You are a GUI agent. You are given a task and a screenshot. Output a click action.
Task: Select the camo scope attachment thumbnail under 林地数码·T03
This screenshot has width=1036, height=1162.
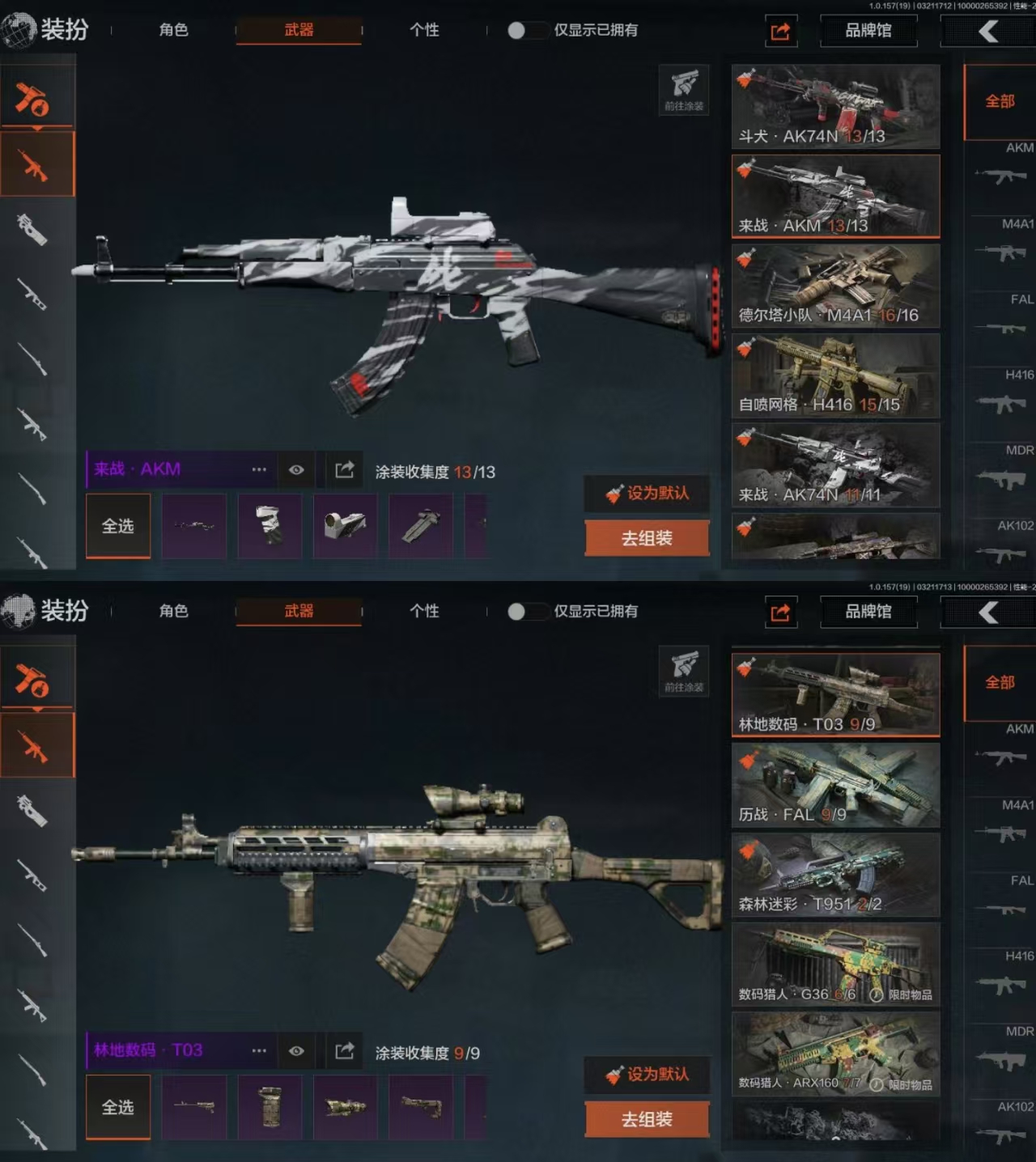click(x=345, y=1107)
